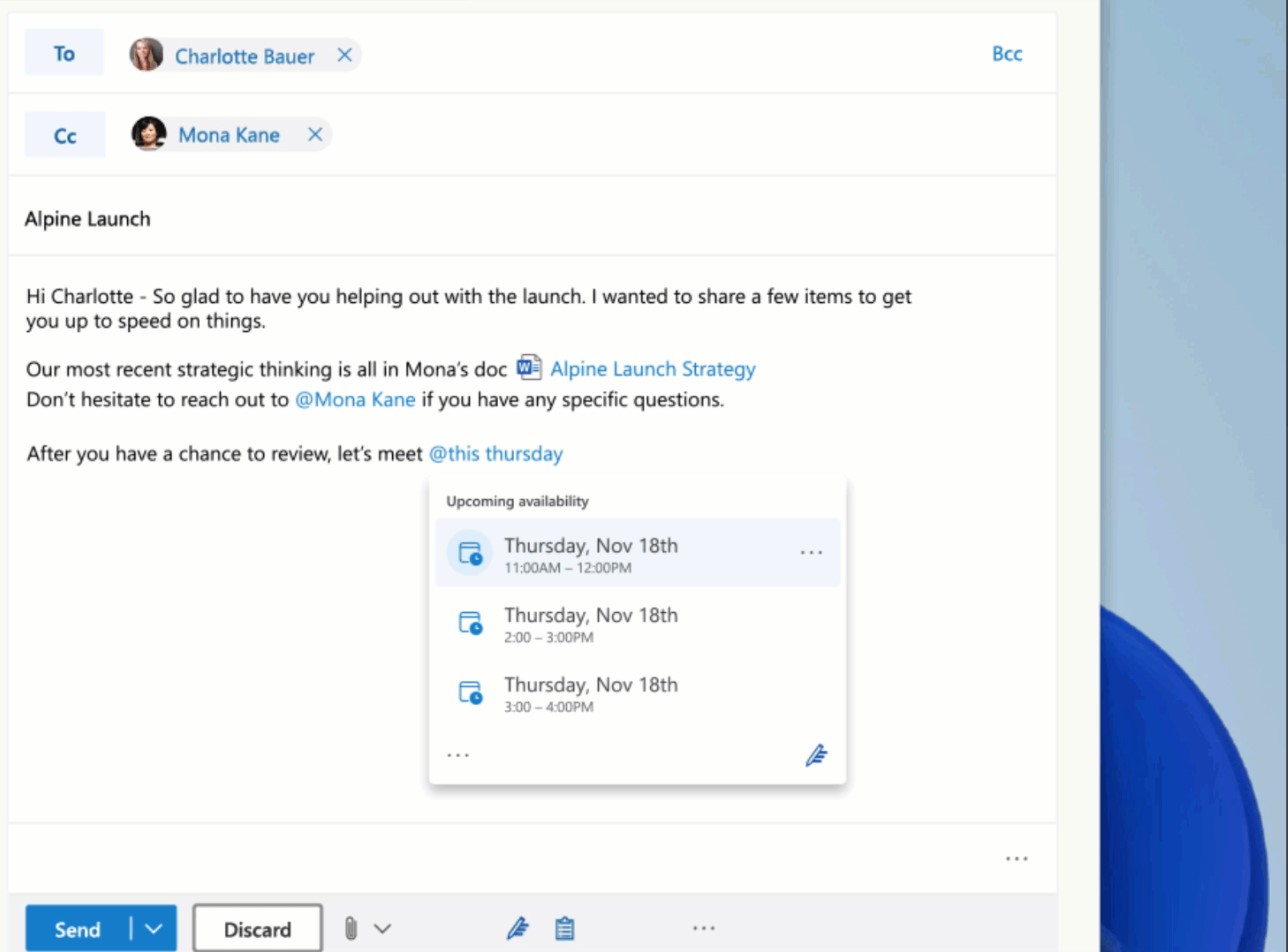Send the Alpine Launch email
Viewport: 1288px width, 952px height.
click(x=78, y=928)
